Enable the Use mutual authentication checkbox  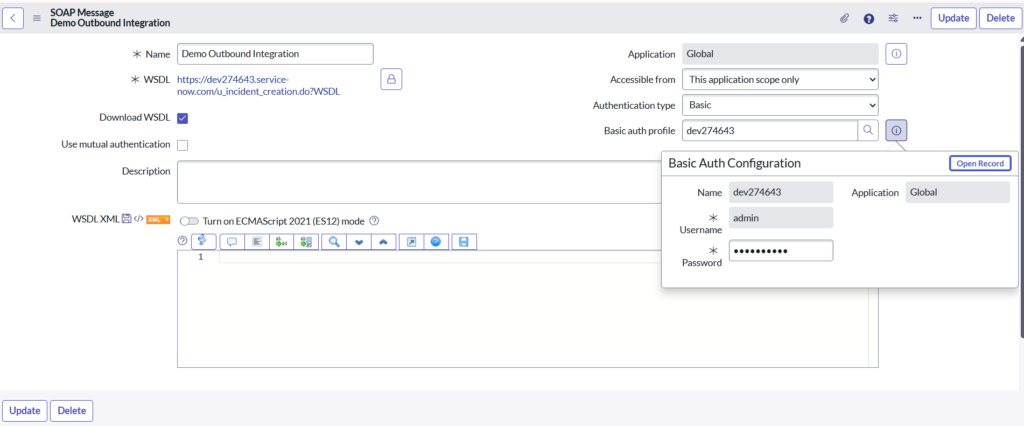pyautogui.click(x=182, y=145)
